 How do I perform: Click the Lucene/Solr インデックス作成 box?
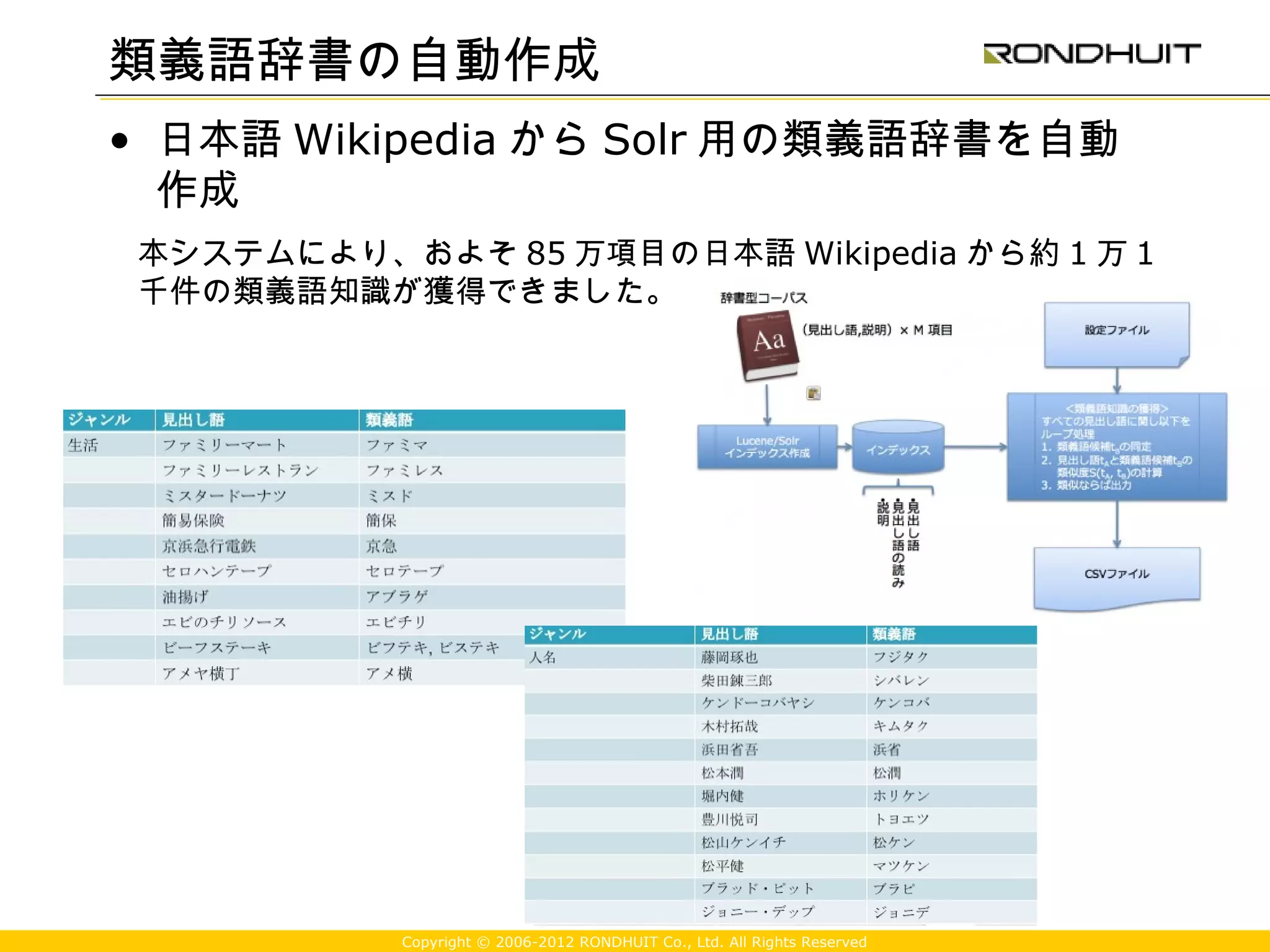click(x=767, y=447)
